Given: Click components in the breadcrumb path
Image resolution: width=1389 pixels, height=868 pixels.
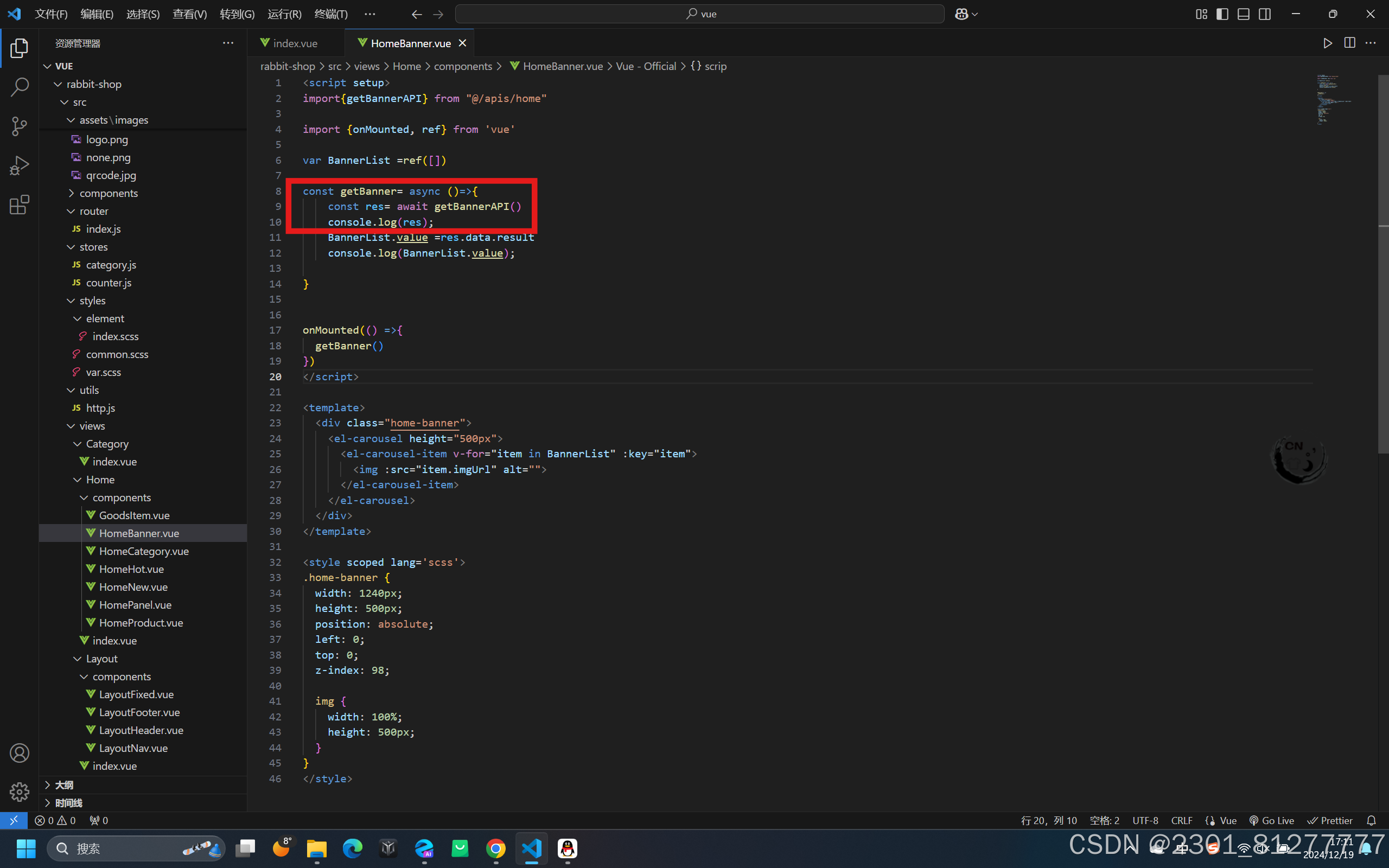Looking at the screenshot, I should tap(463, 66).
